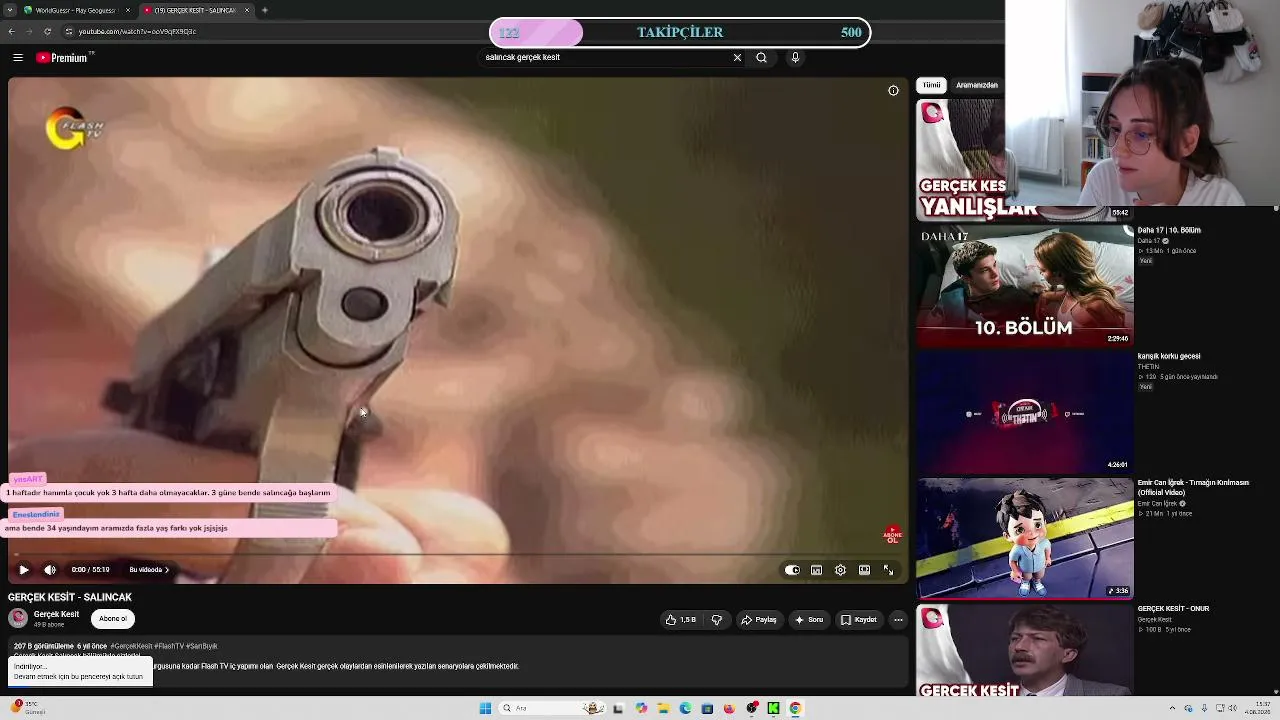
Task: Like the video (1,5 B)
Action: click(x=681, y=620)
